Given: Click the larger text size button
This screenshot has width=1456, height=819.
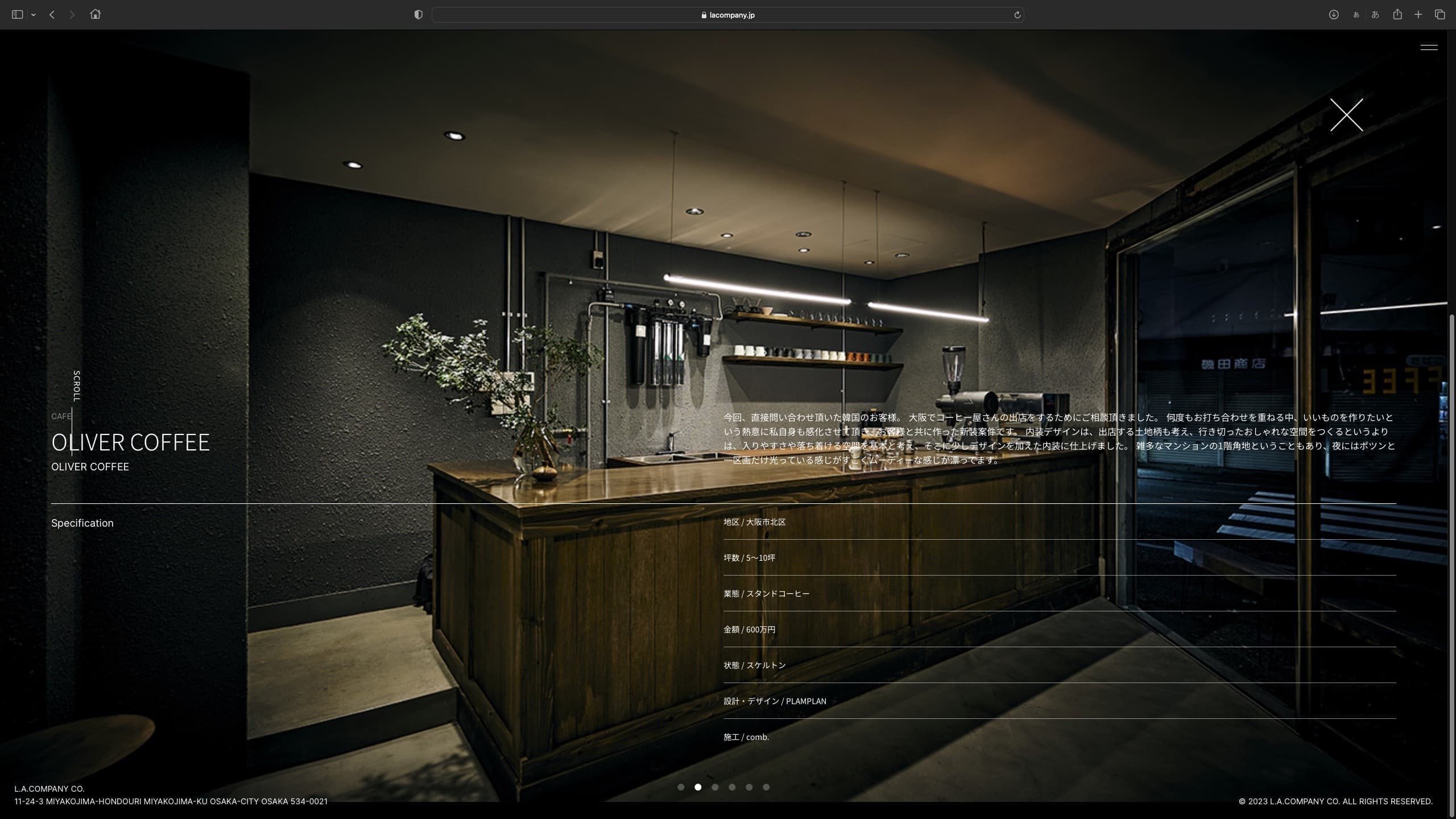Looking at the screenshot, I should point(1375,15).
